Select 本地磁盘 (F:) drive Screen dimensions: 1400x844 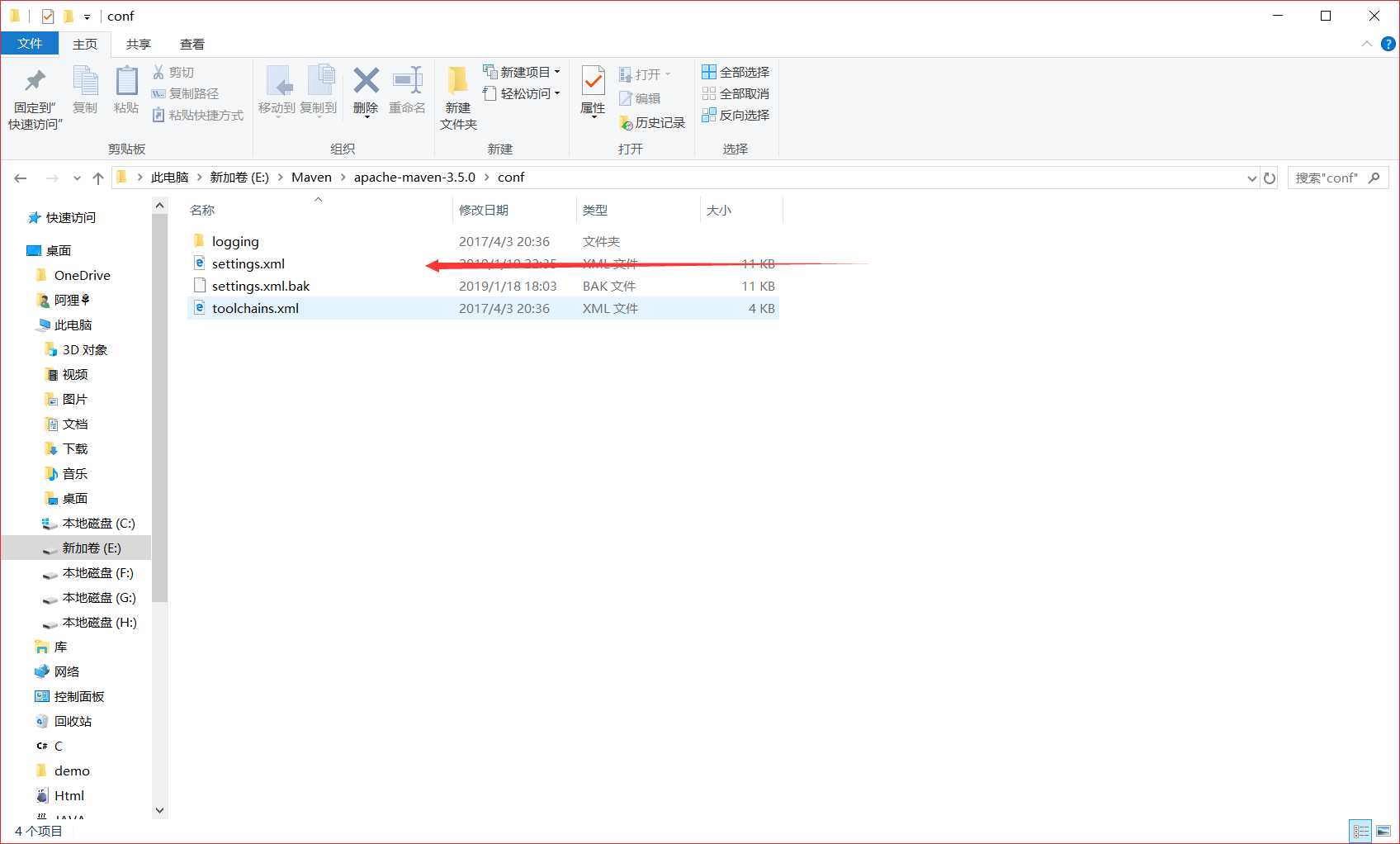97,572
